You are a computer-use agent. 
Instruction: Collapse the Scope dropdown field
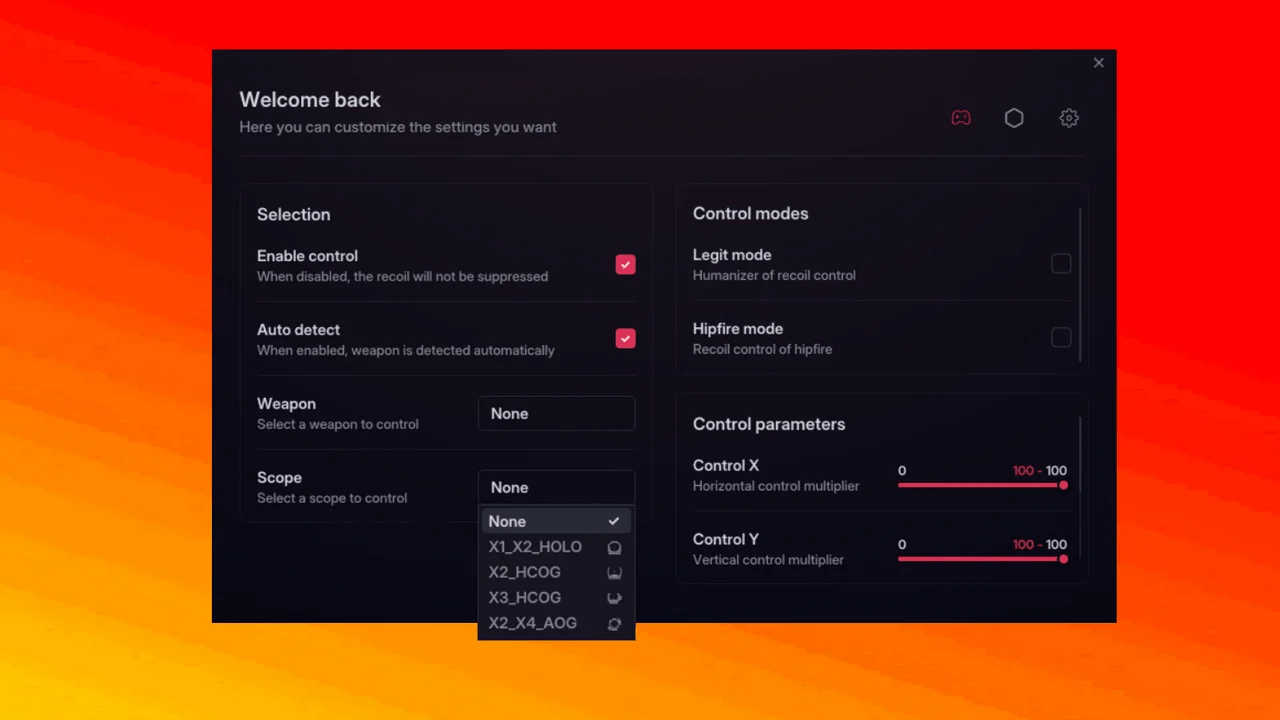coord(556,487)
